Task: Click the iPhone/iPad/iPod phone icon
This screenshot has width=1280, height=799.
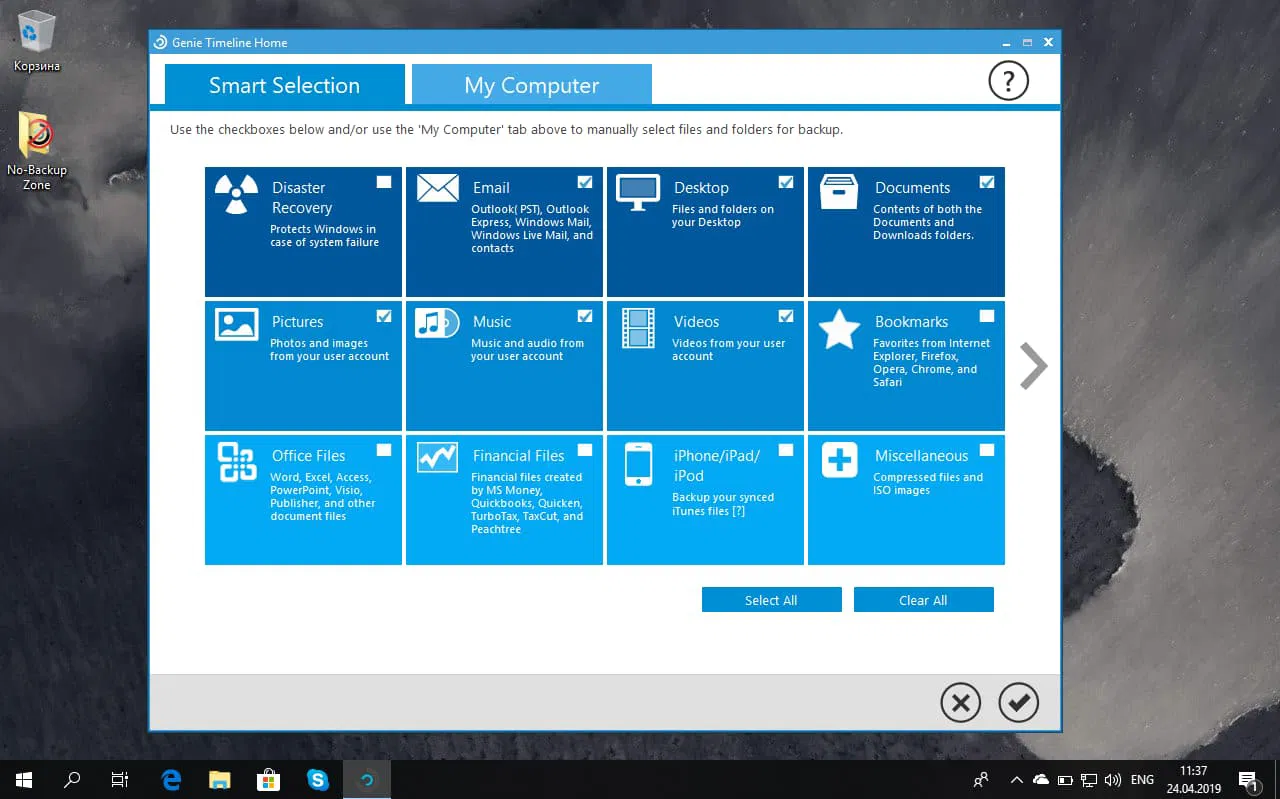Action: coord(638,464)
